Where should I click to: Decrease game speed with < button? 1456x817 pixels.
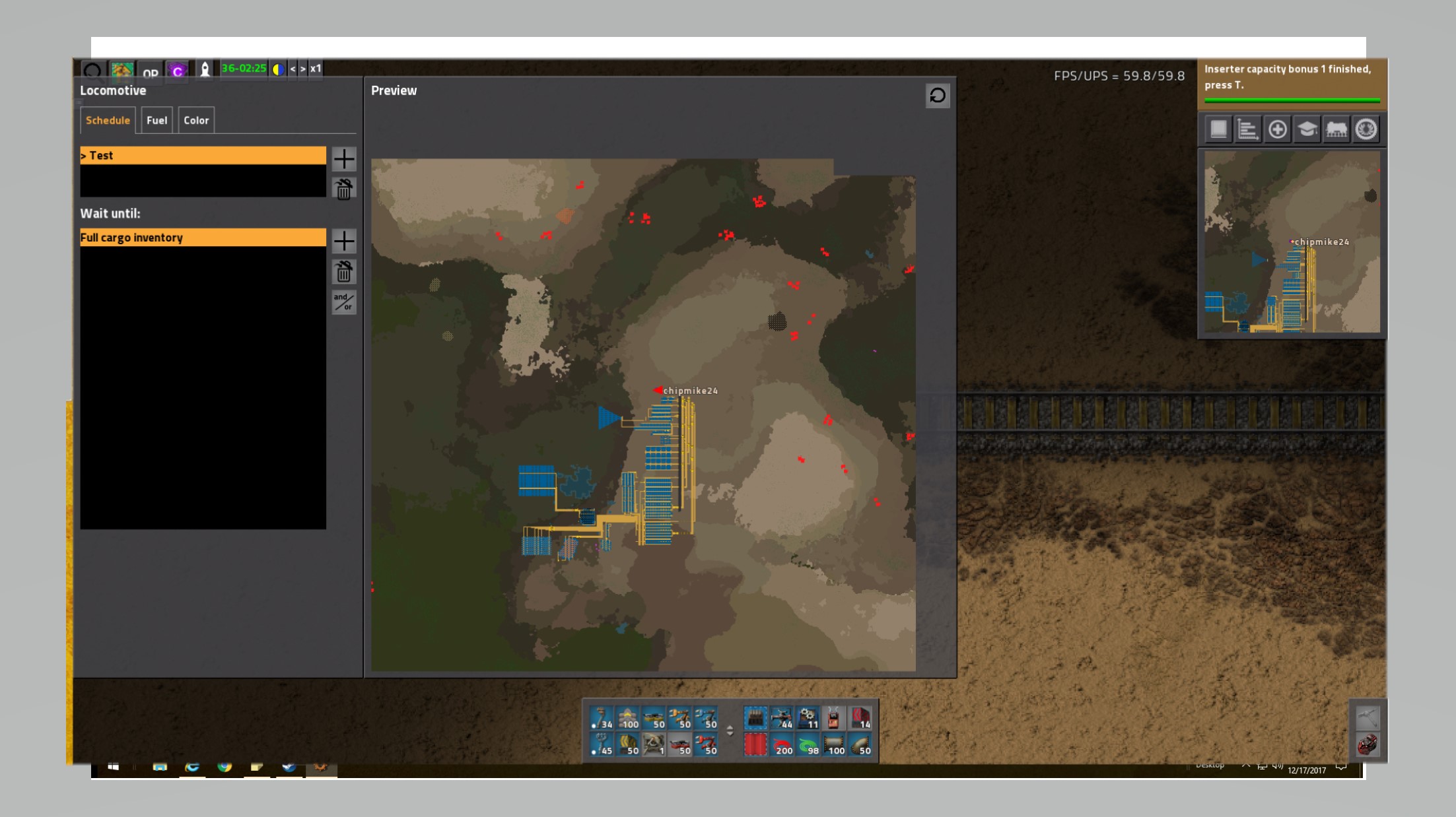point(293,69)
